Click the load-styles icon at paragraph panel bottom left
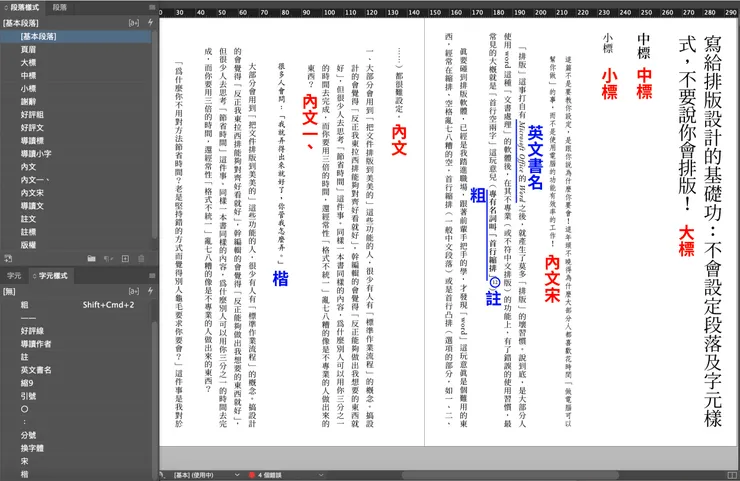Viewport: 740px width, 481px height. point(8,258)
